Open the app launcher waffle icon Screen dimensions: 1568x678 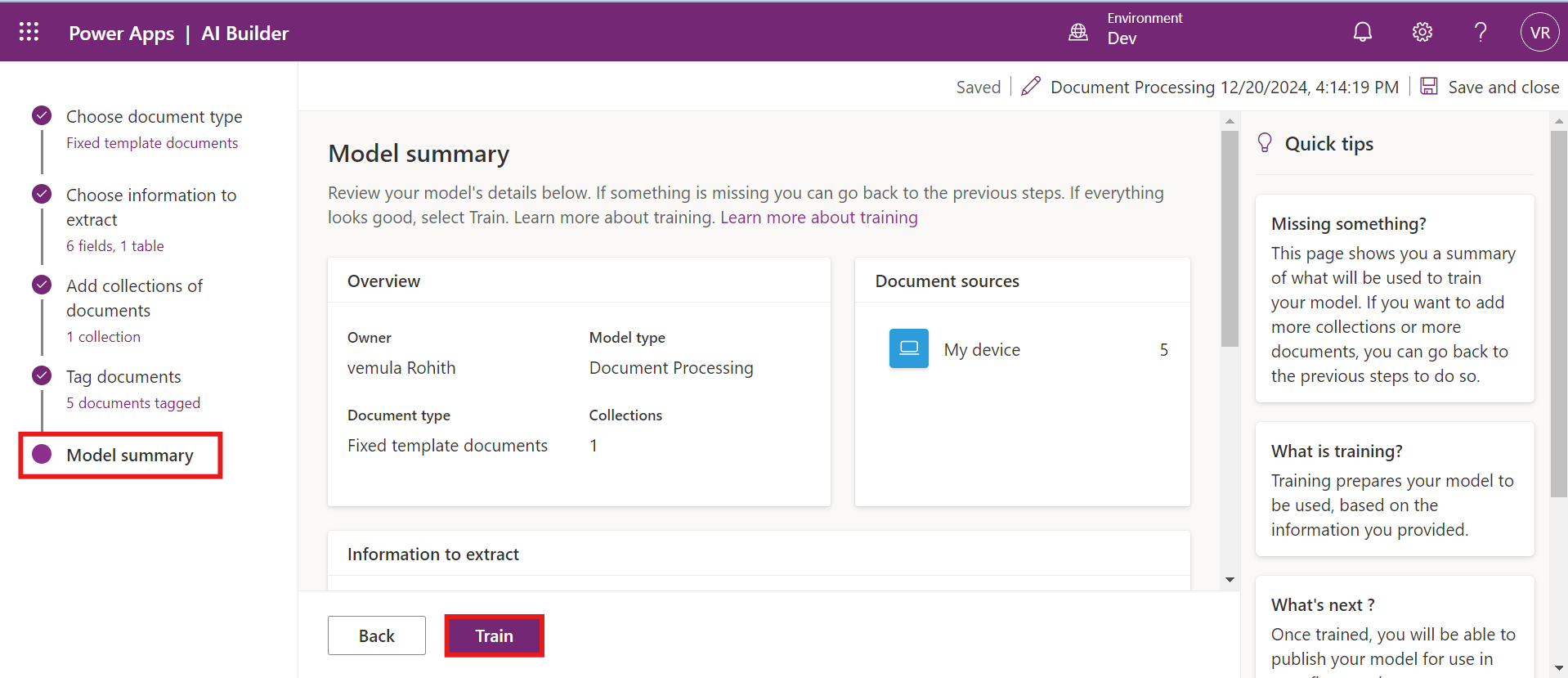pos(29,32)
